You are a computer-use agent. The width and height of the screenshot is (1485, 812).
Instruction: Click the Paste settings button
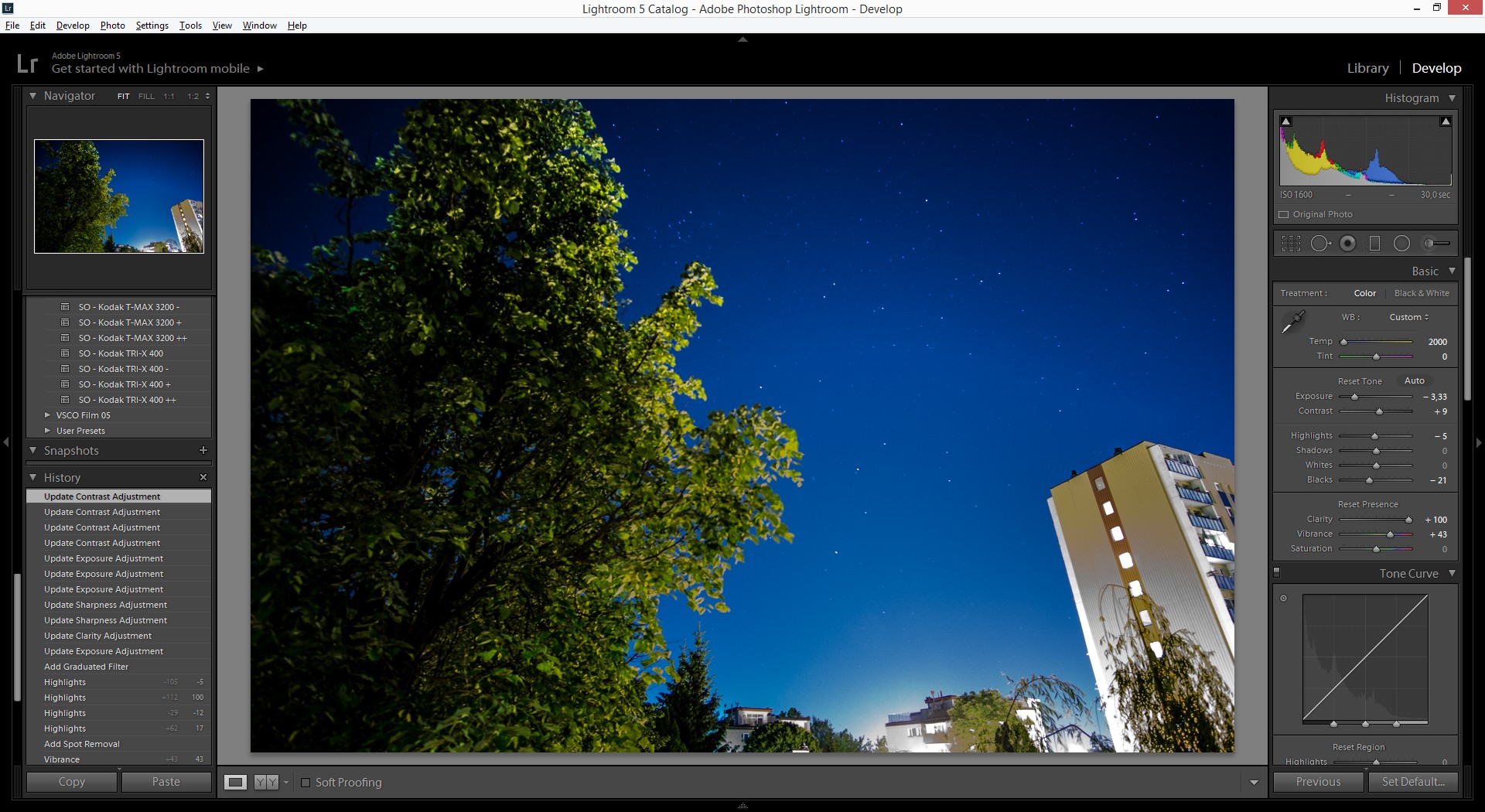(166, 782)
